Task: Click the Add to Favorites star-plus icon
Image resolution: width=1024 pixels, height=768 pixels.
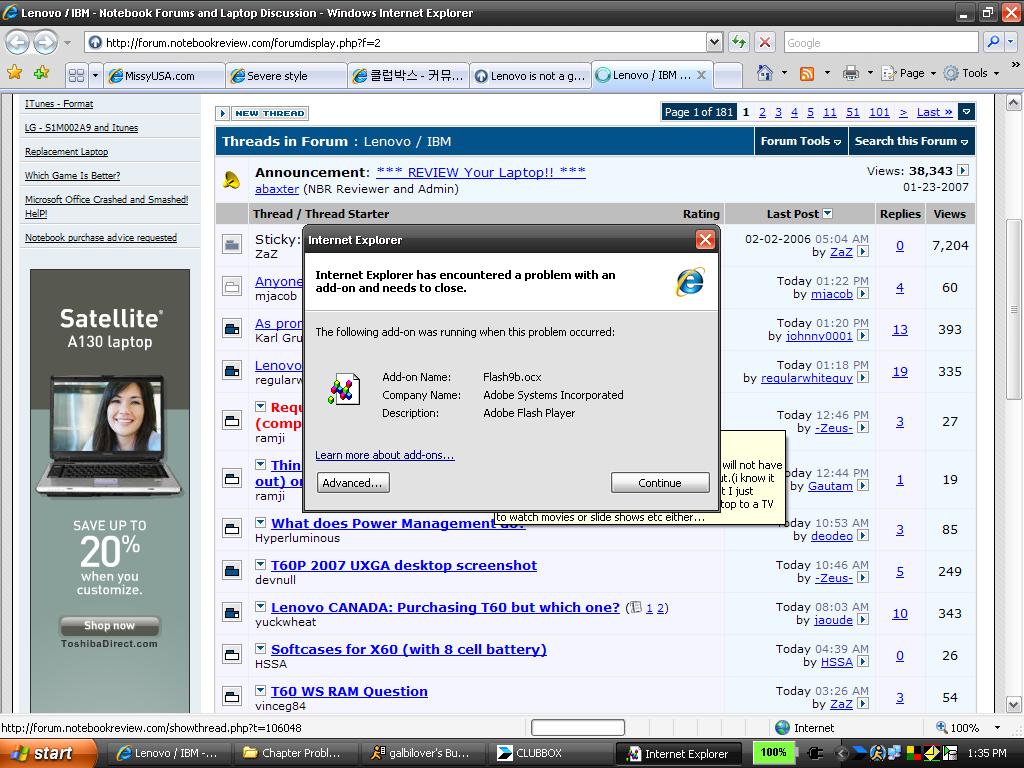Action: click(x=42, y=73)
